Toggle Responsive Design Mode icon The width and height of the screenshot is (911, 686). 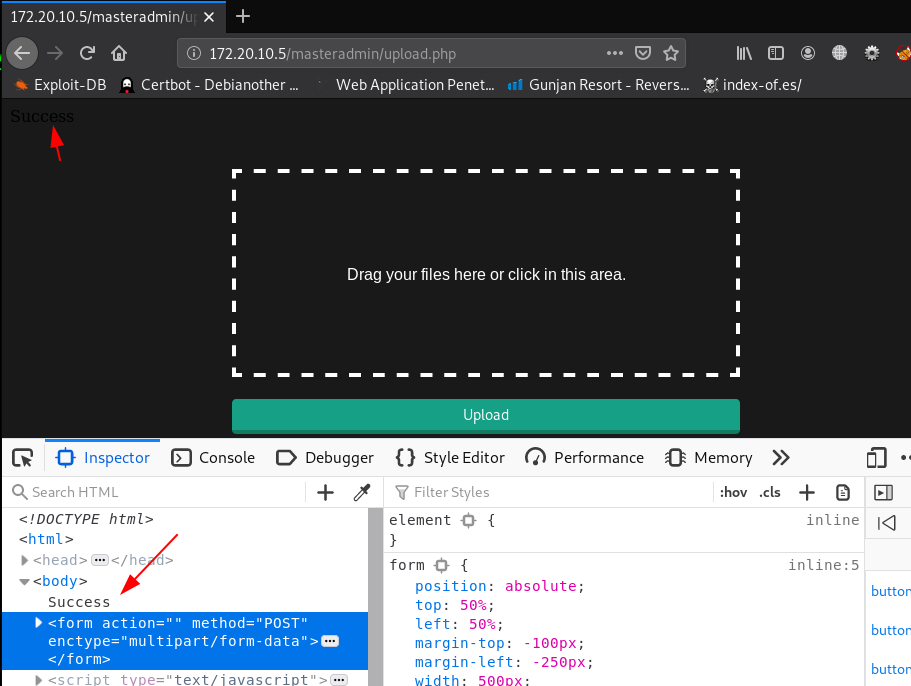[x=876, y=458]
